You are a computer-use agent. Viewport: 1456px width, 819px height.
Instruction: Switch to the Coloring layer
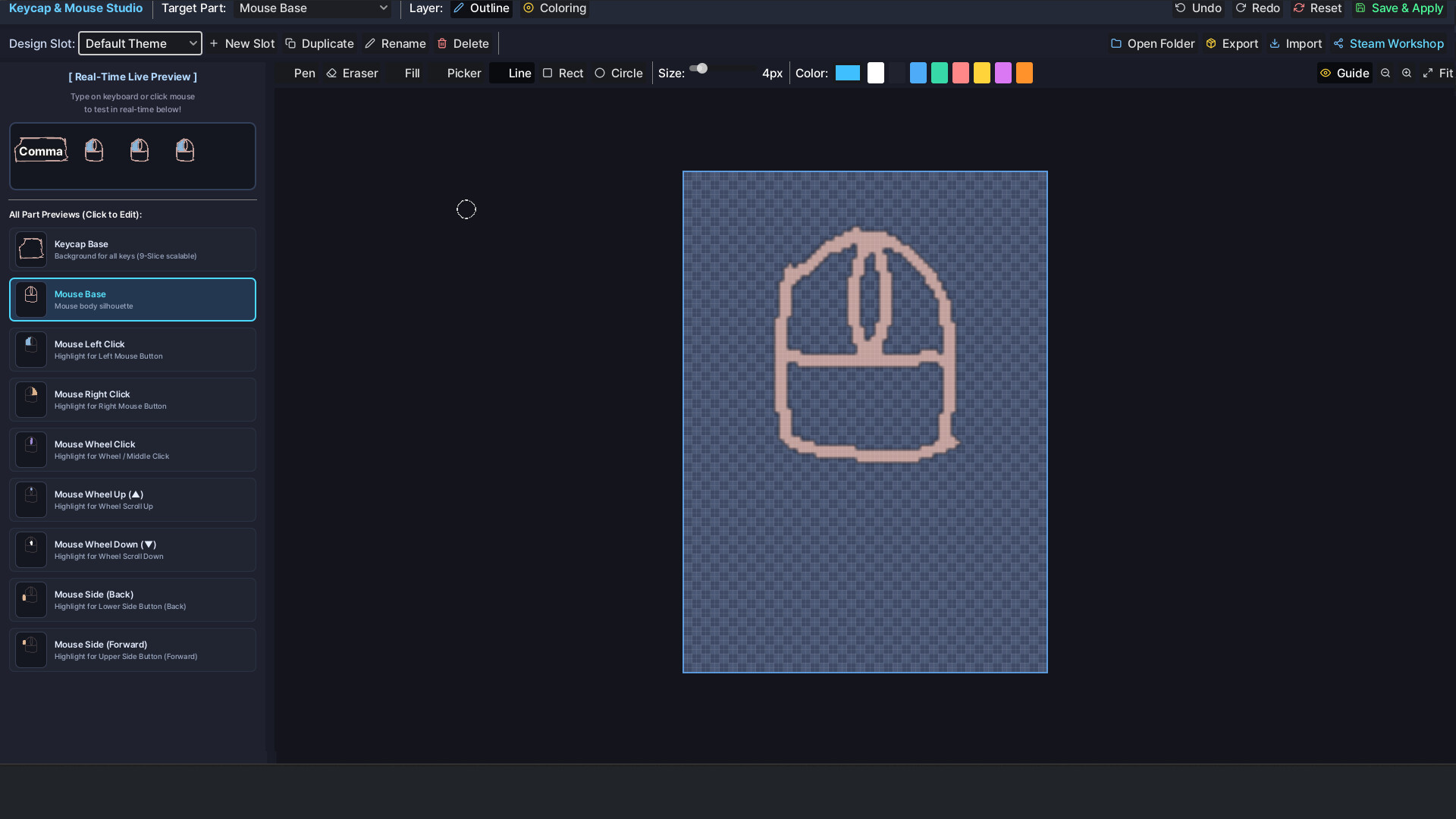click(x=555, y=8)
